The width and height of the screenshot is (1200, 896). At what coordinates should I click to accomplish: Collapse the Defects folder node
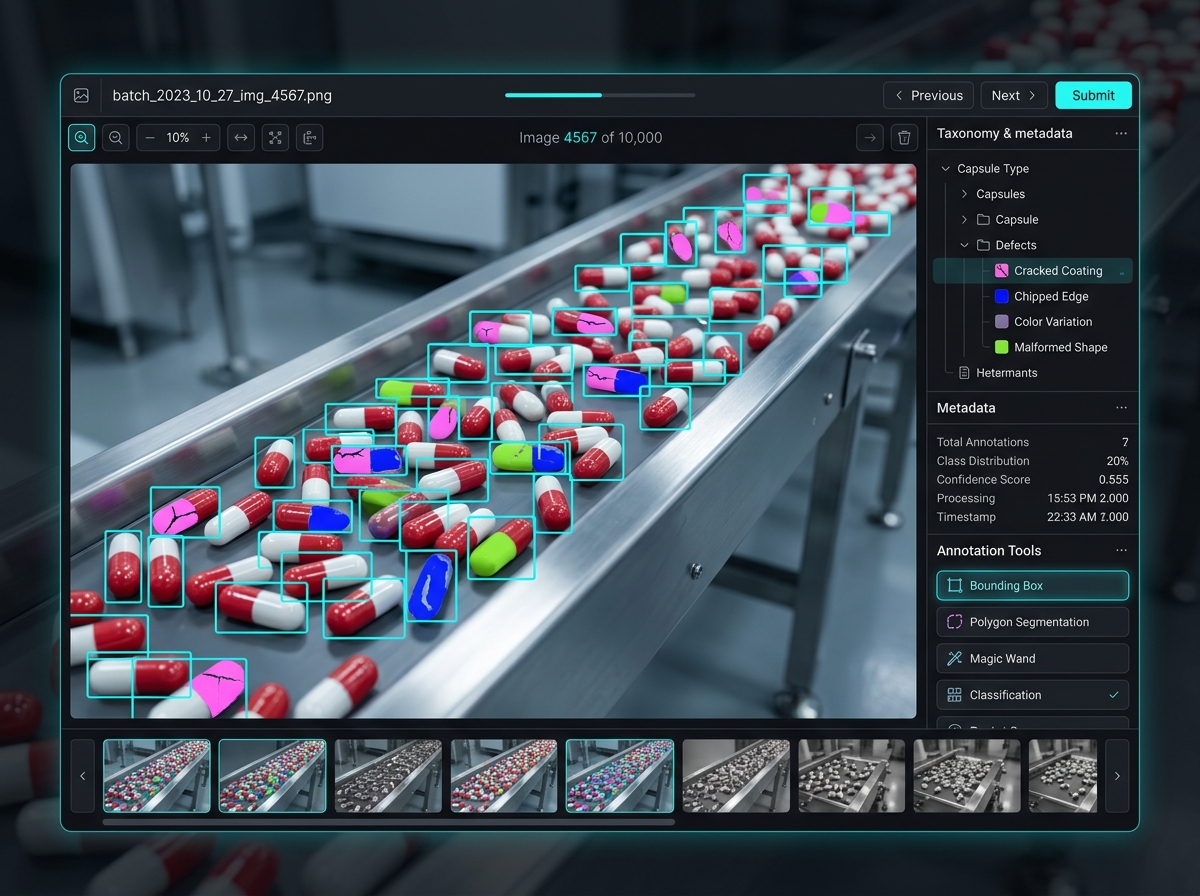click(x=964, y=245)
